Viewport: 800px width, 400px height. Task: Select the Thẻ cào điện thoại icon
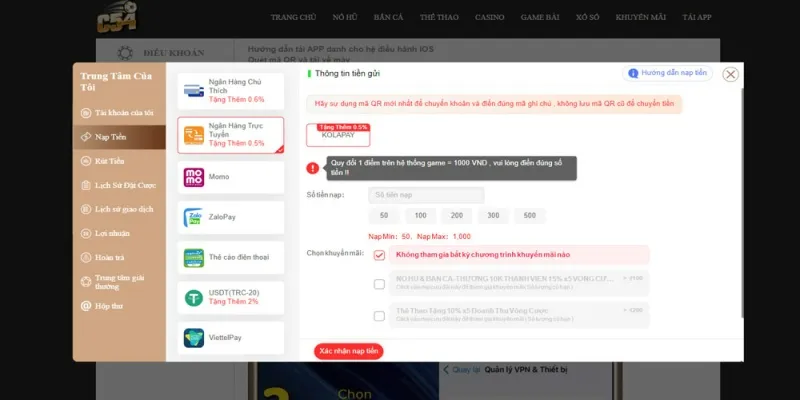pos(194,258)
